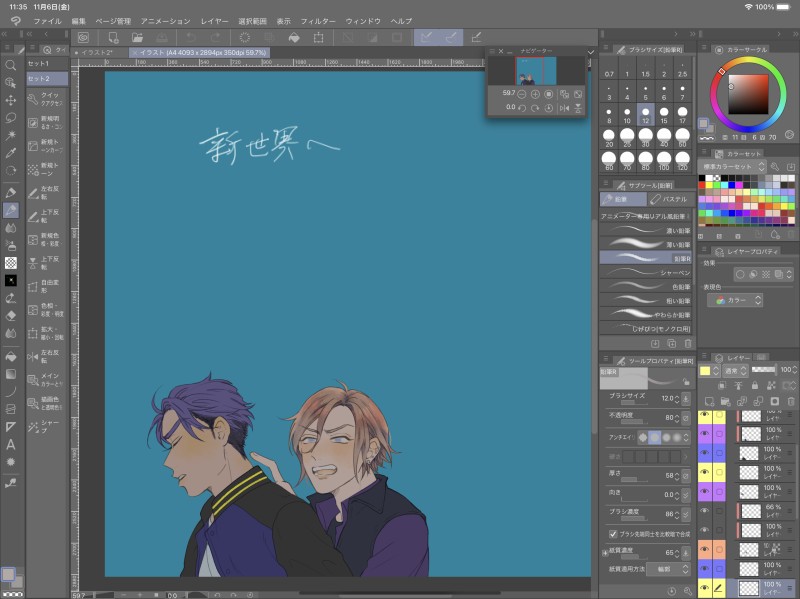Image resolution: width=800 pixels, height=599 pixels.
Task: Pick the red swatch in the color set
Action: click(x=702, y=185)
